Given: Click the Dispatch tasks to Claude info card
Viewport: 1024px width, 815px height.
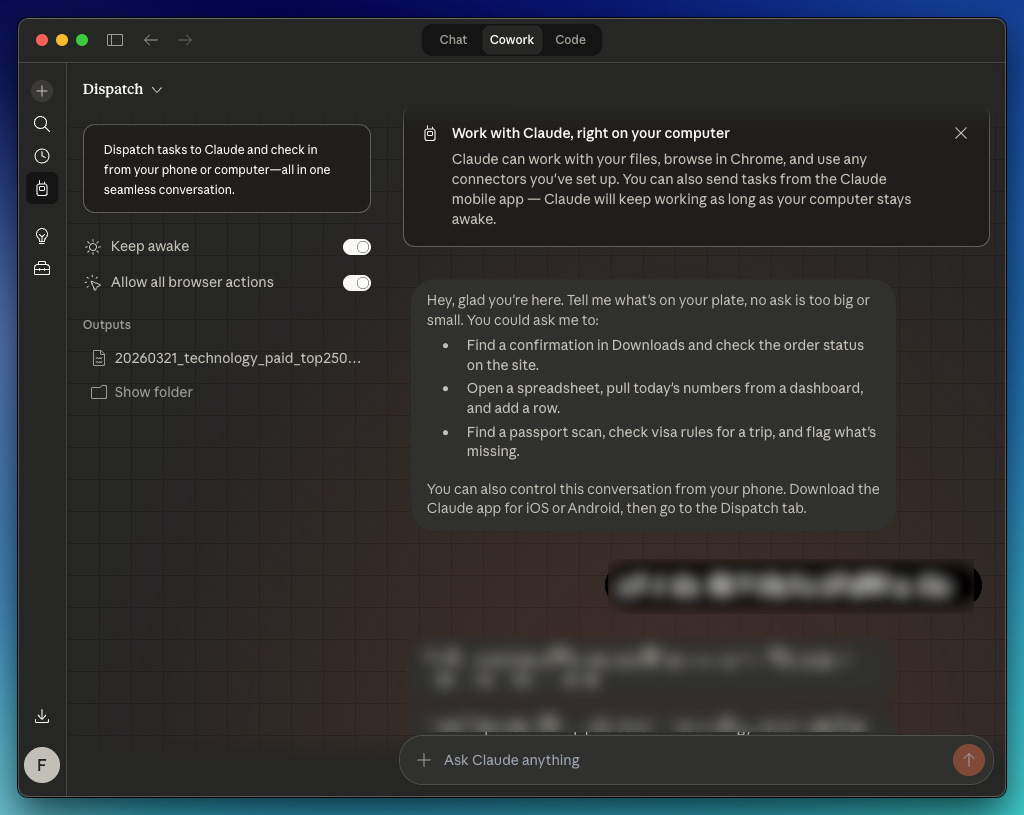Looking at the screenshot, I should coord(227,168).
